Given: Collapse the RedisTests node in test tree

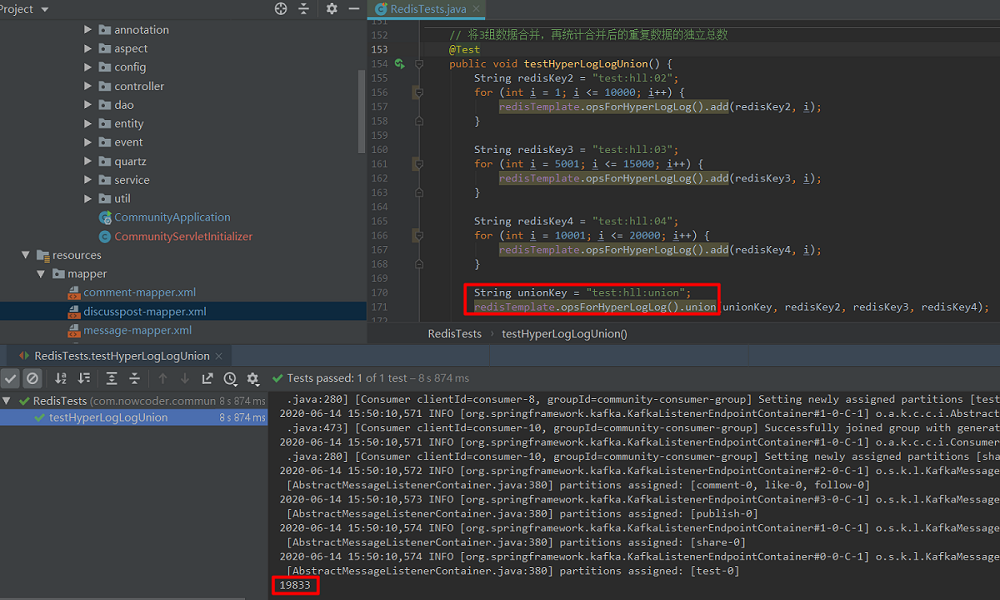Looking at the screenshot, I should tap(6, 401).
